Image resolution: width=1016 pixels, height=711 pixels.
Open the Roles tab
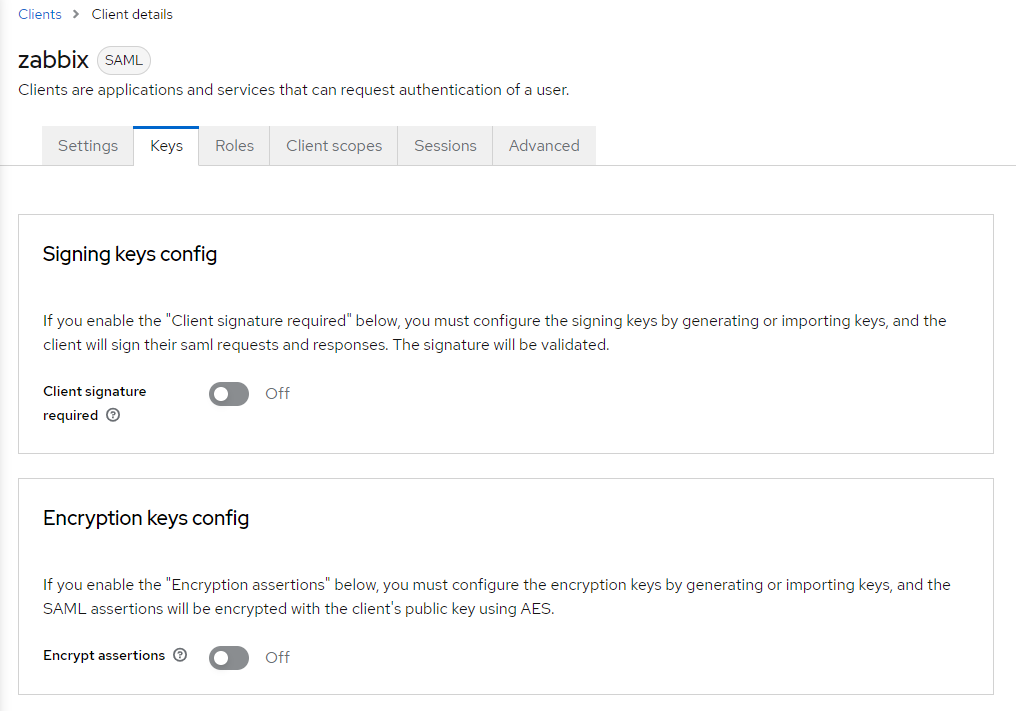click(x=235, y=146)
